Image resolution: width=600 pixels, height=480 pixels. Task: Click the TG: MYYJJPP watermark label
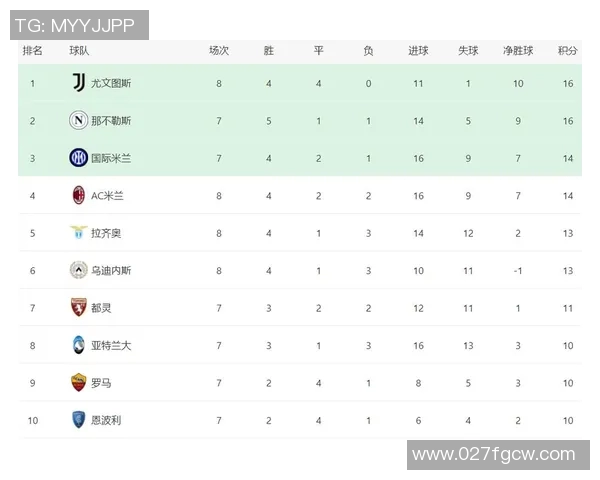click(75, 23)
